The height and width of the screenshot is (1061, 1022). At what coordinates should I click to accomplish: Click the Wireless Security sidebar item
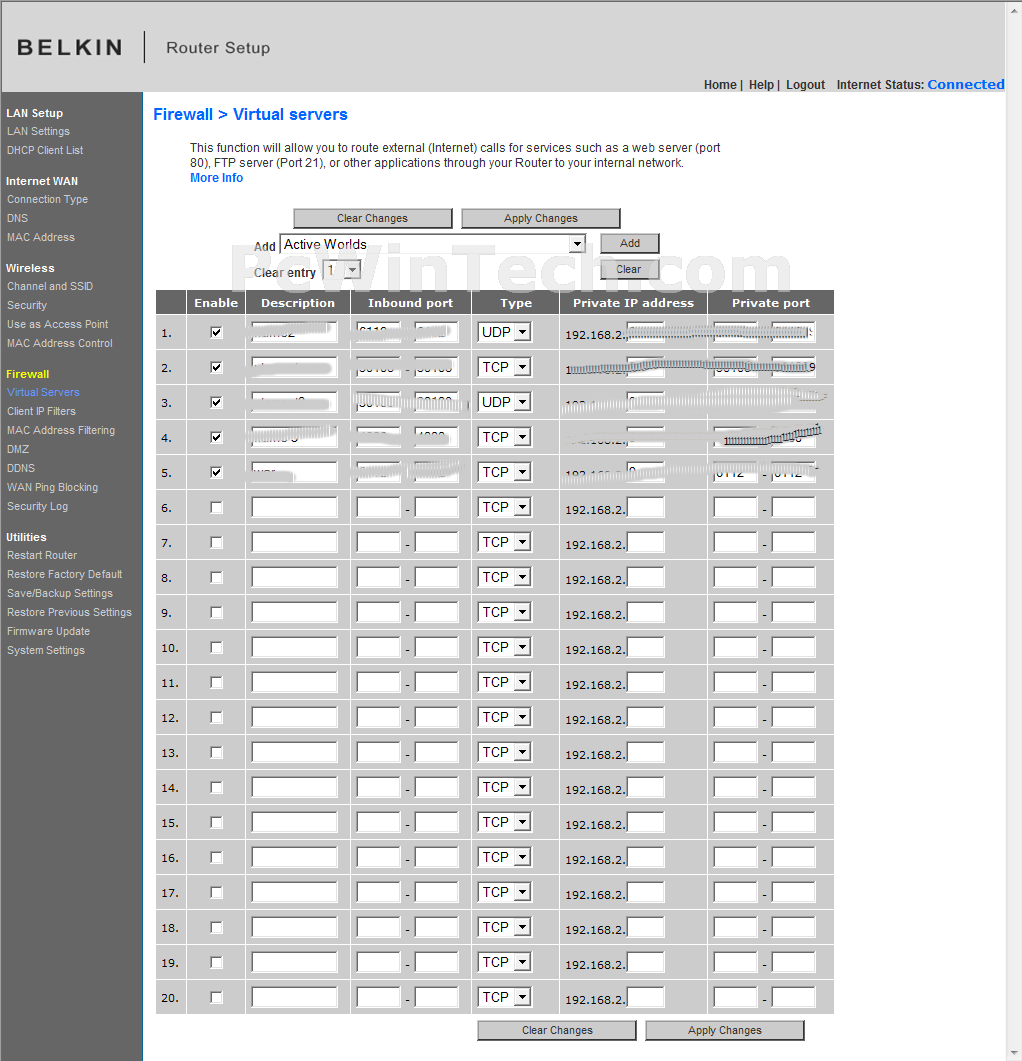coord(27,305)
